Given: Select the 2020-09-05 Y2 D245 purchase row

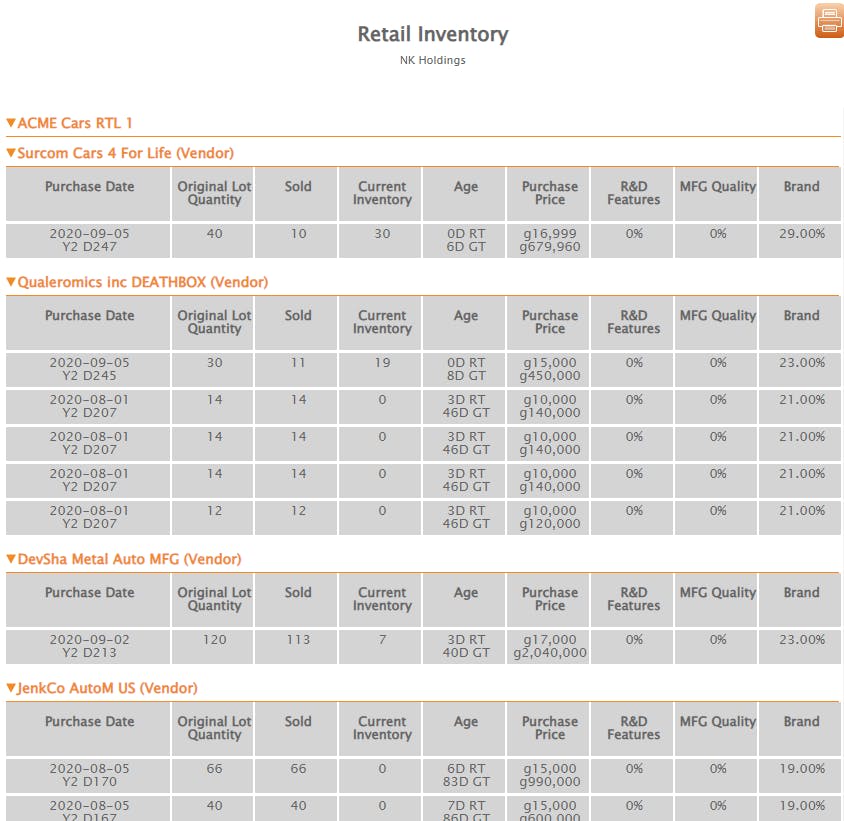Looking at the screenshot, I should 423,369.
